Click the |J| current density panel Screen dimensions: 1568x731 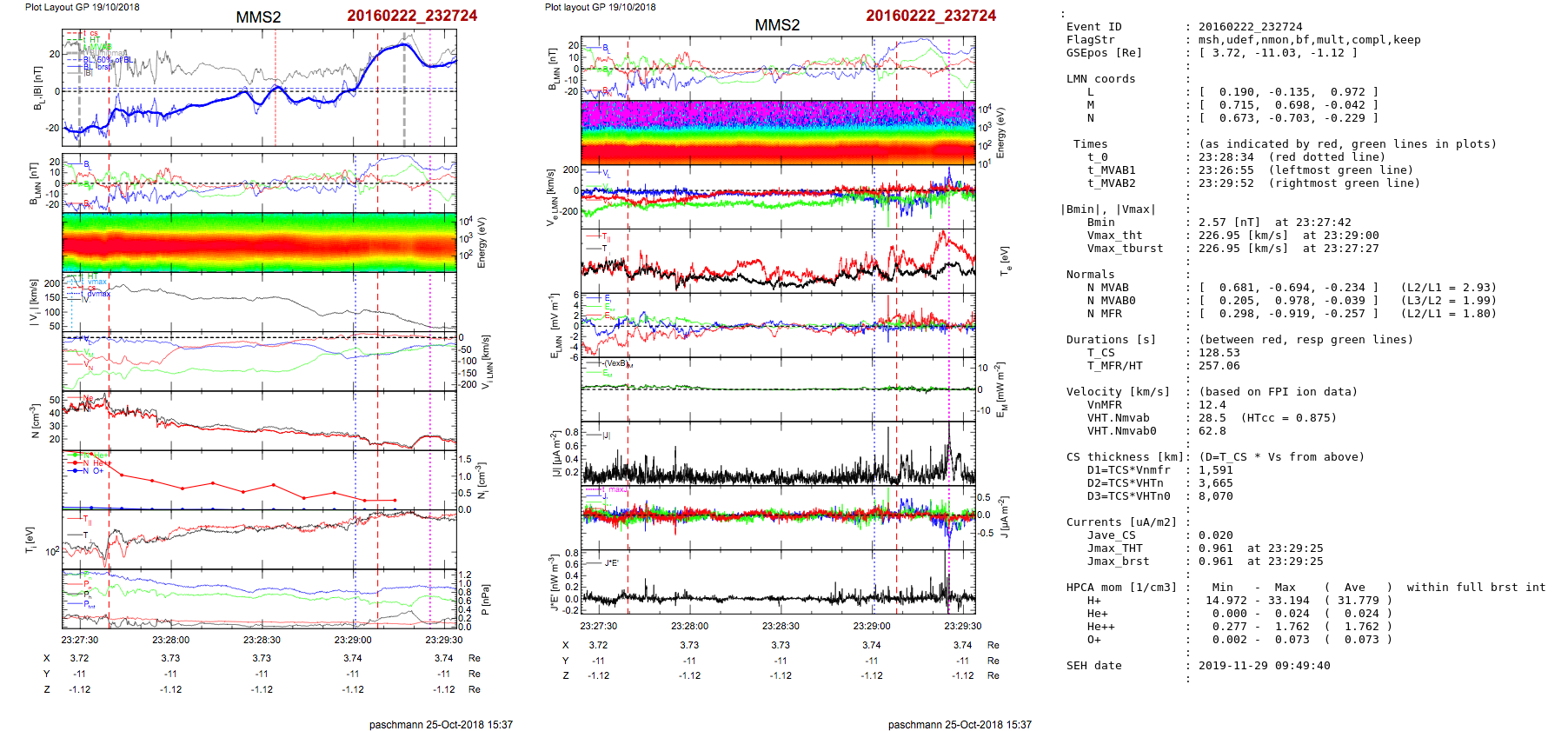coord(778,454)
